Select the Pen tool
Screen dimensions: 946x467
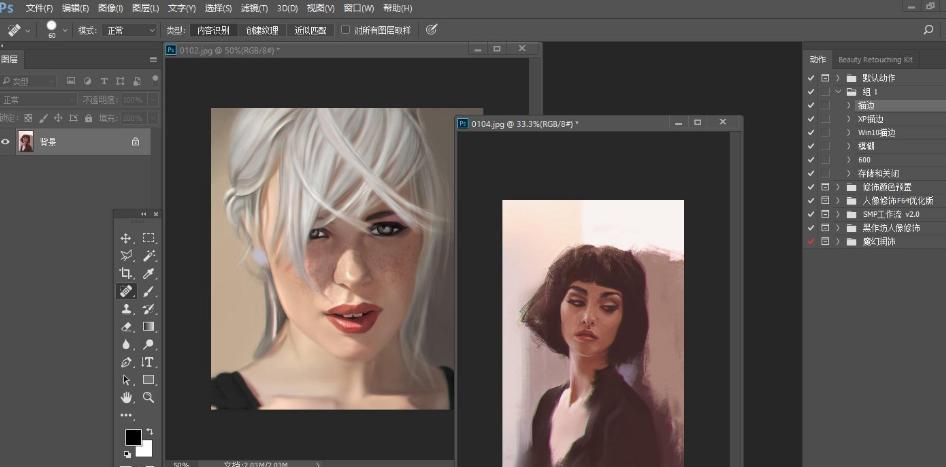[126, 362]
